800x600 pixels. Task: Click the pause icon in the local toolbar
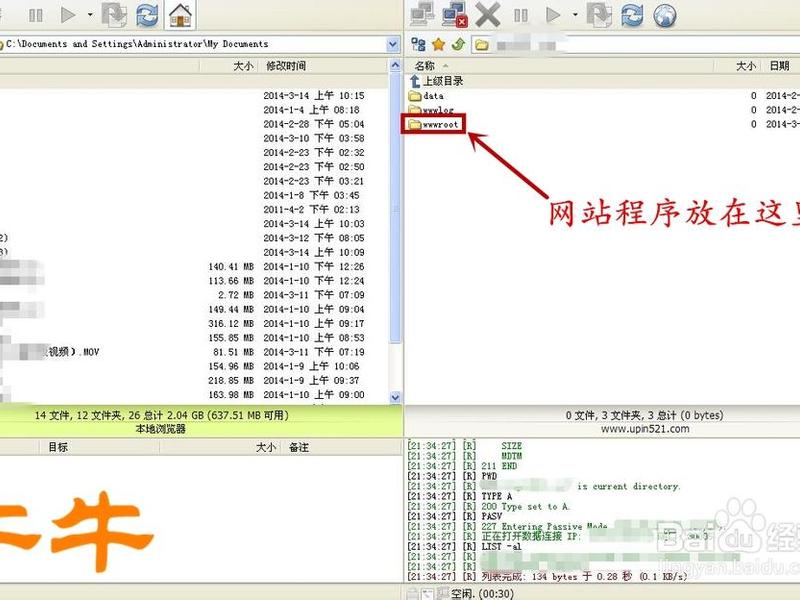36,15
